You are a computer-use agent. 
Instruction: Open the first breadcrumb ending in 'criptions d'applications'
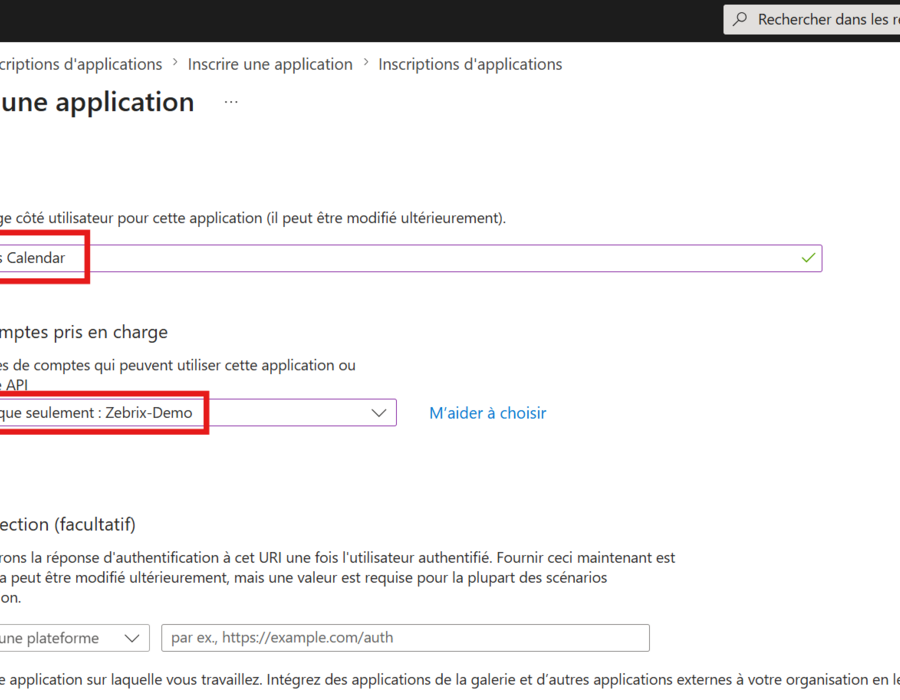[81, 64]
